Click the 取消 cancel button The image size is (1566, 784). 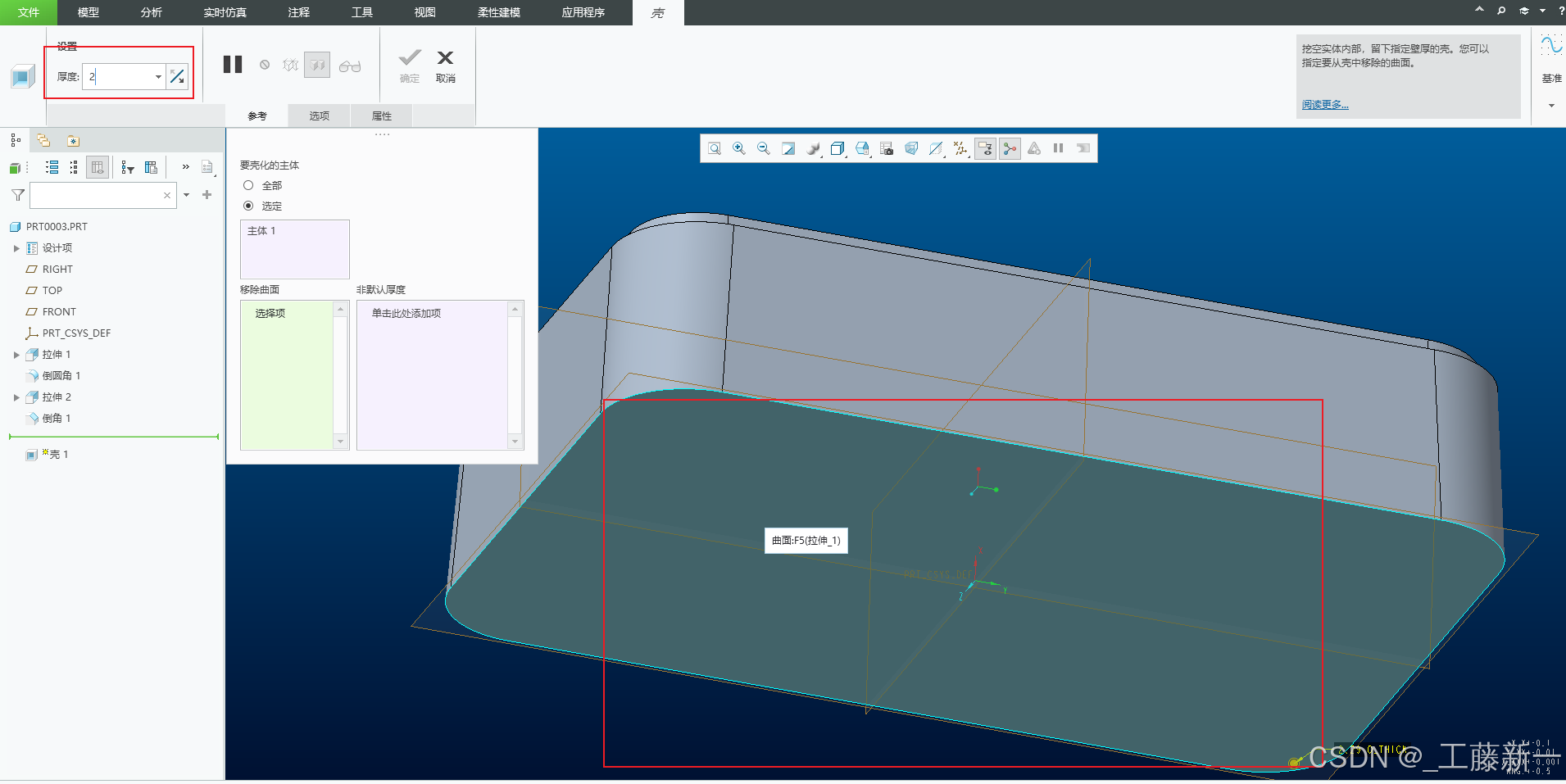point(445,66)
